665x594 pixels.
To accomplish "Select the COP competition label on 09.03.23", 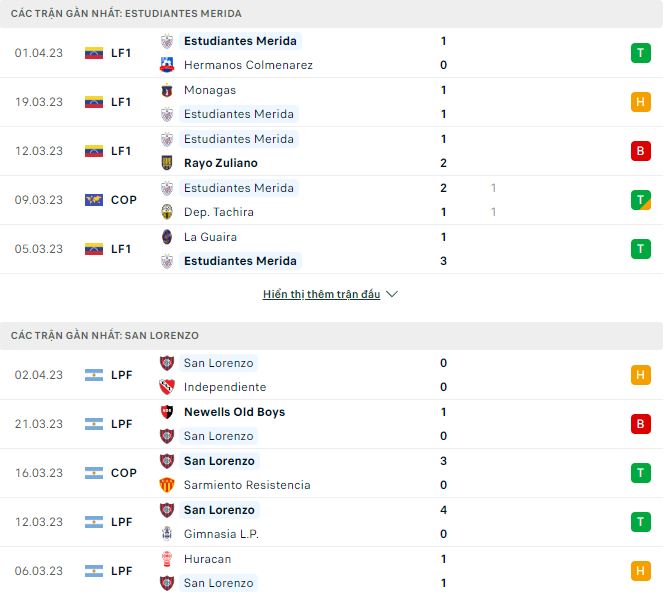I will click(x=124, y=200).
